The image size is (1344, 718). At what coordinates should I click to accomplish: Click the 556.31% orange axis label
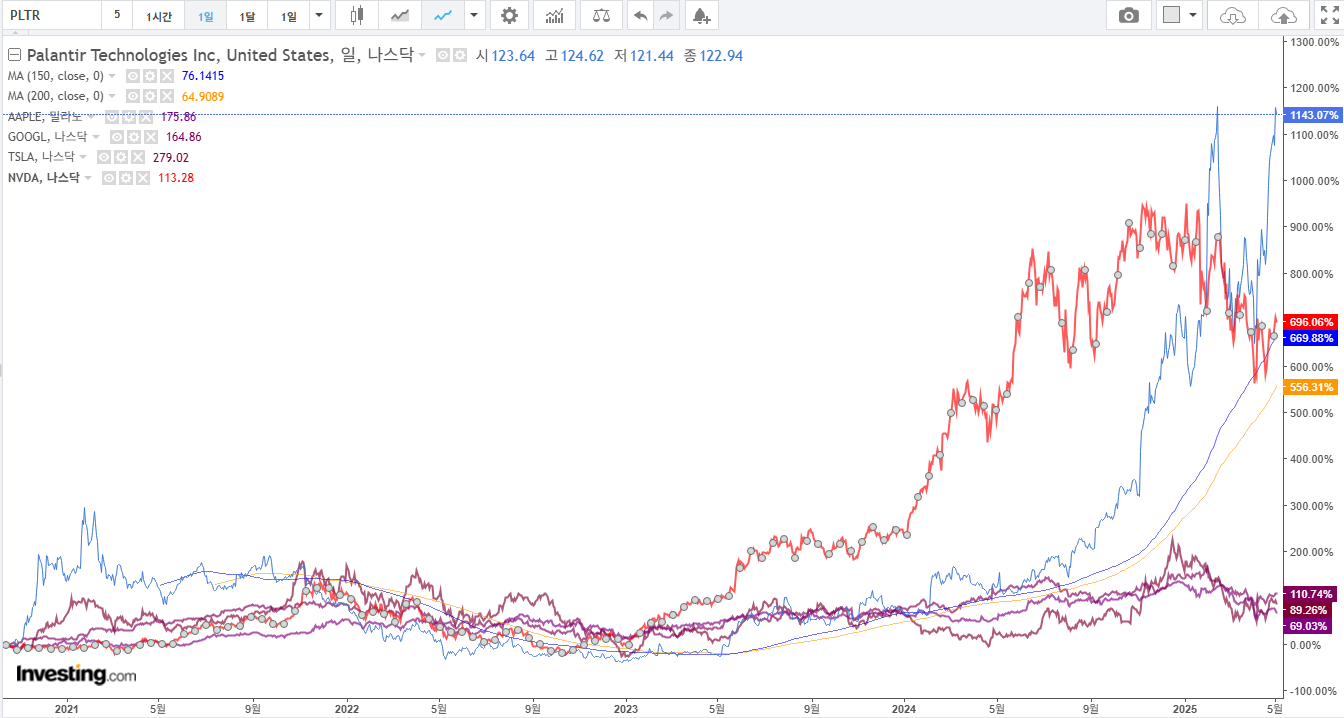click(1313, 387)
